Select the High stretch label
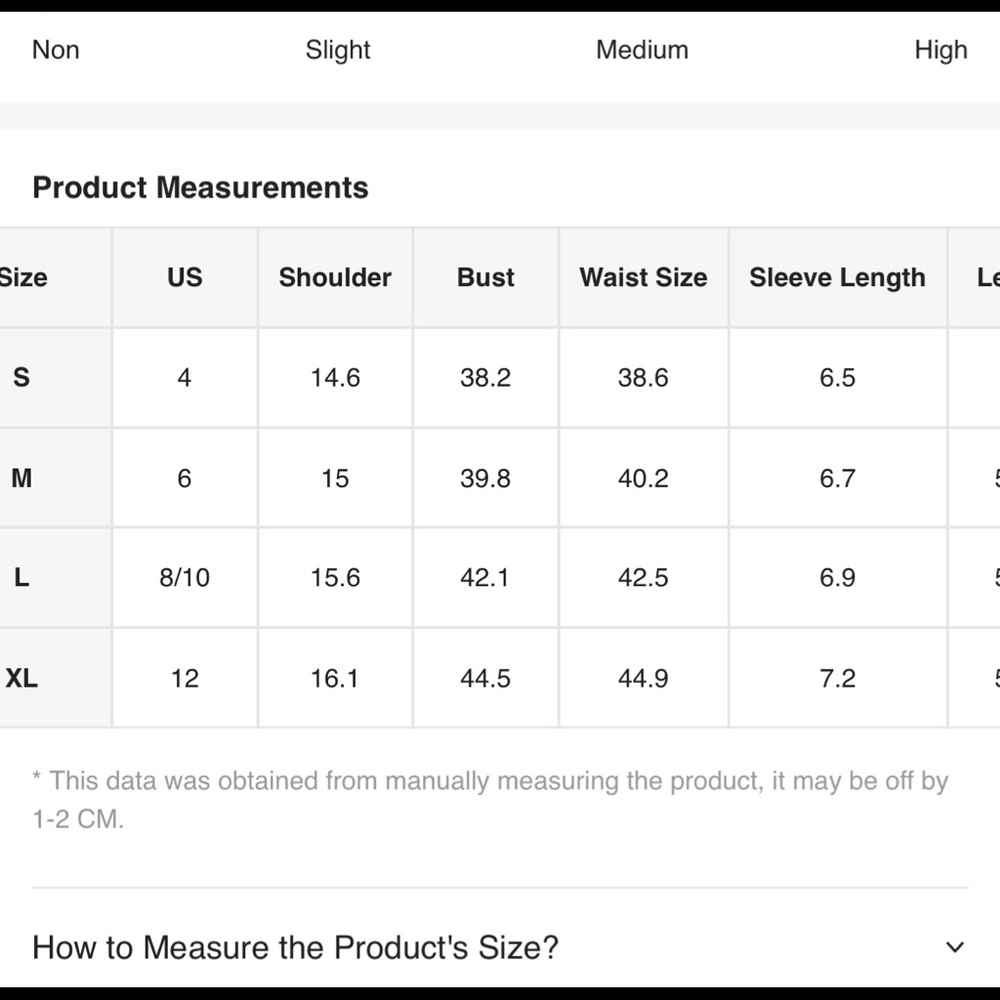 click(940, 50)
